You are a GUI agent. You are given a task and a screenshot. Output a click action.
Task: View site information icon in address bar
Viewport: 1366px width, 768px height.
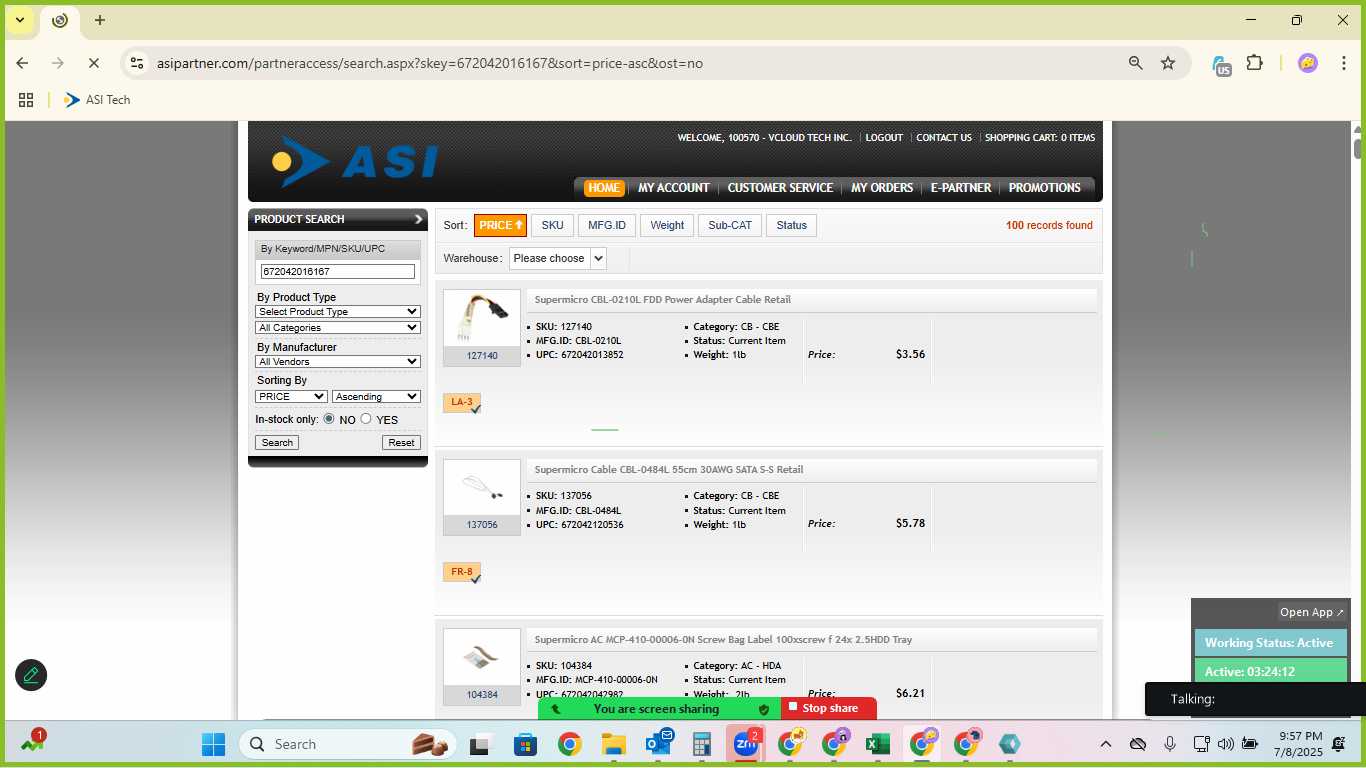point(137,63)
